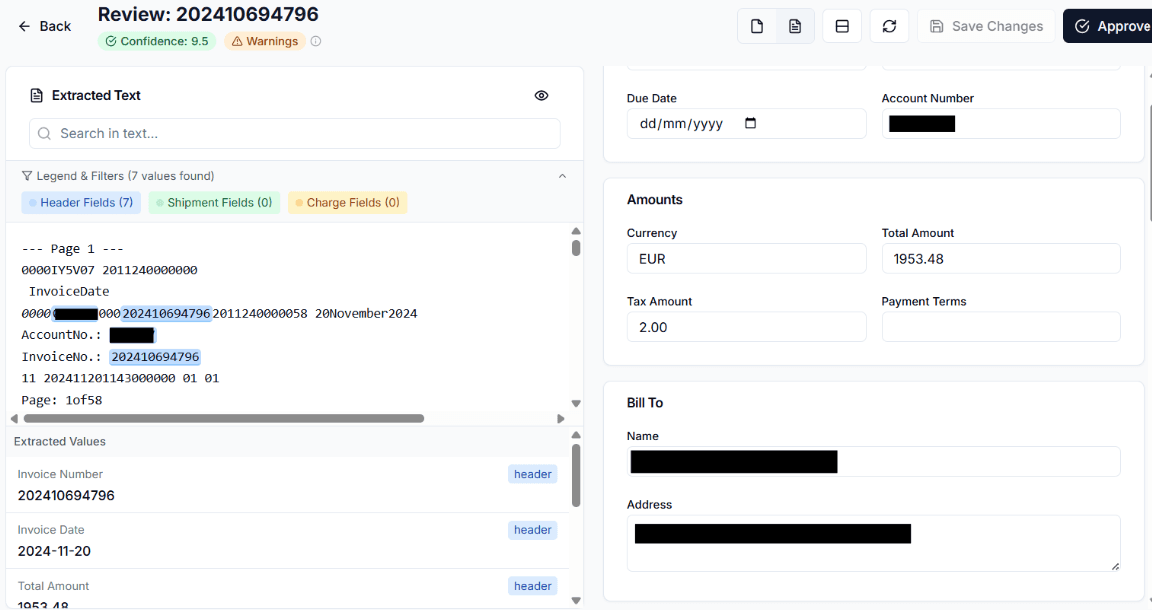Viewport: 1152px width, 610px height.
Task: Select the document-with-text view icon
Action: [x=795, y=26]
